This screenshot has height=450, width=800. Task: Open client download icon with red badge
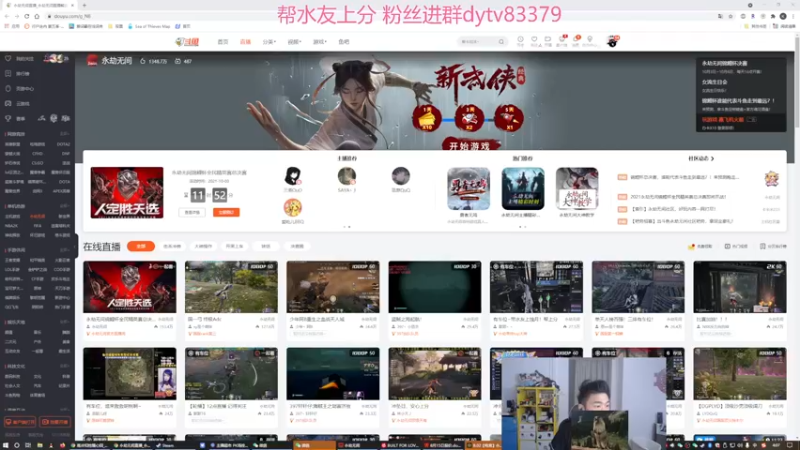[x=562, y=41]
